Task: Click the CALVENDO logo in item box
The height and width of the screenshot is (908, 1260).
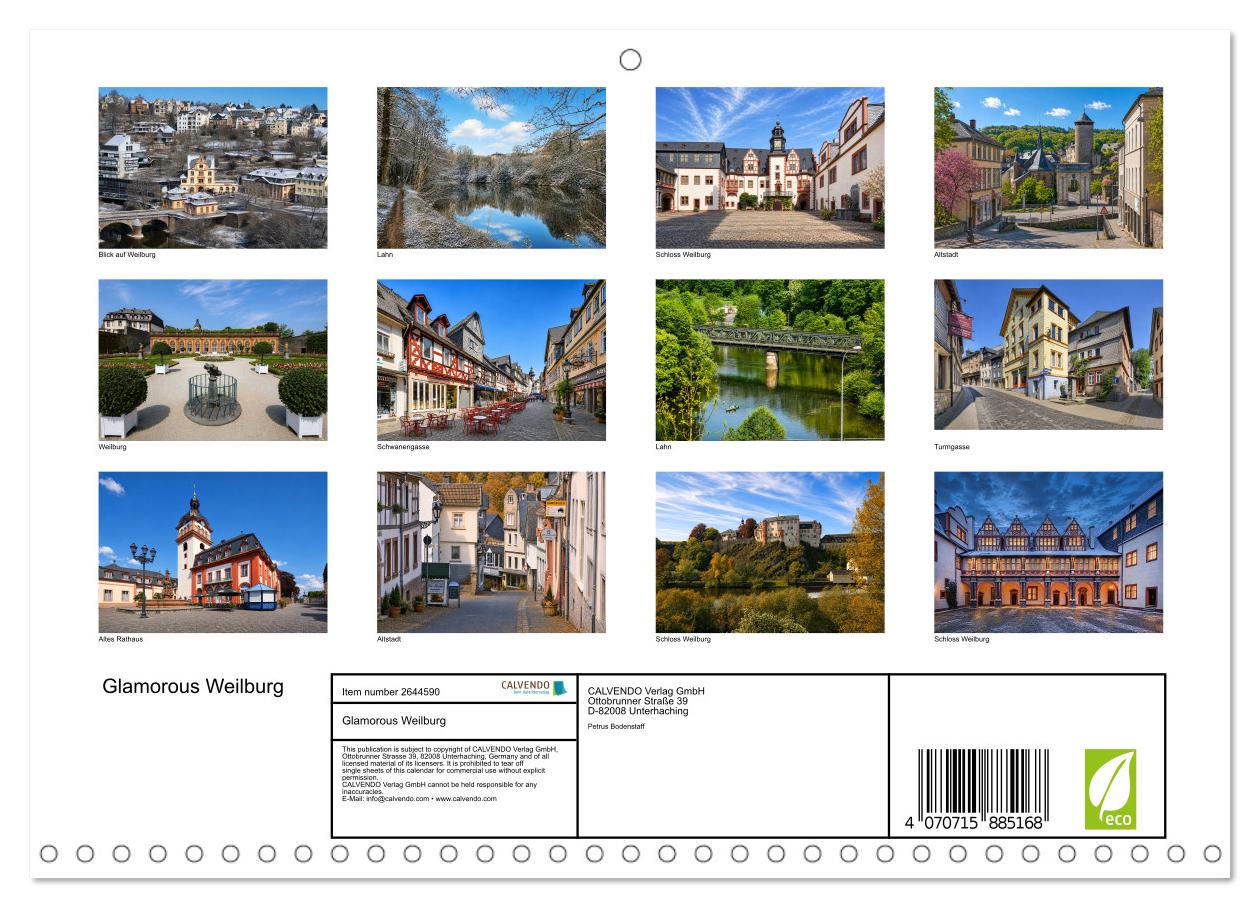Action: point(534,688)
